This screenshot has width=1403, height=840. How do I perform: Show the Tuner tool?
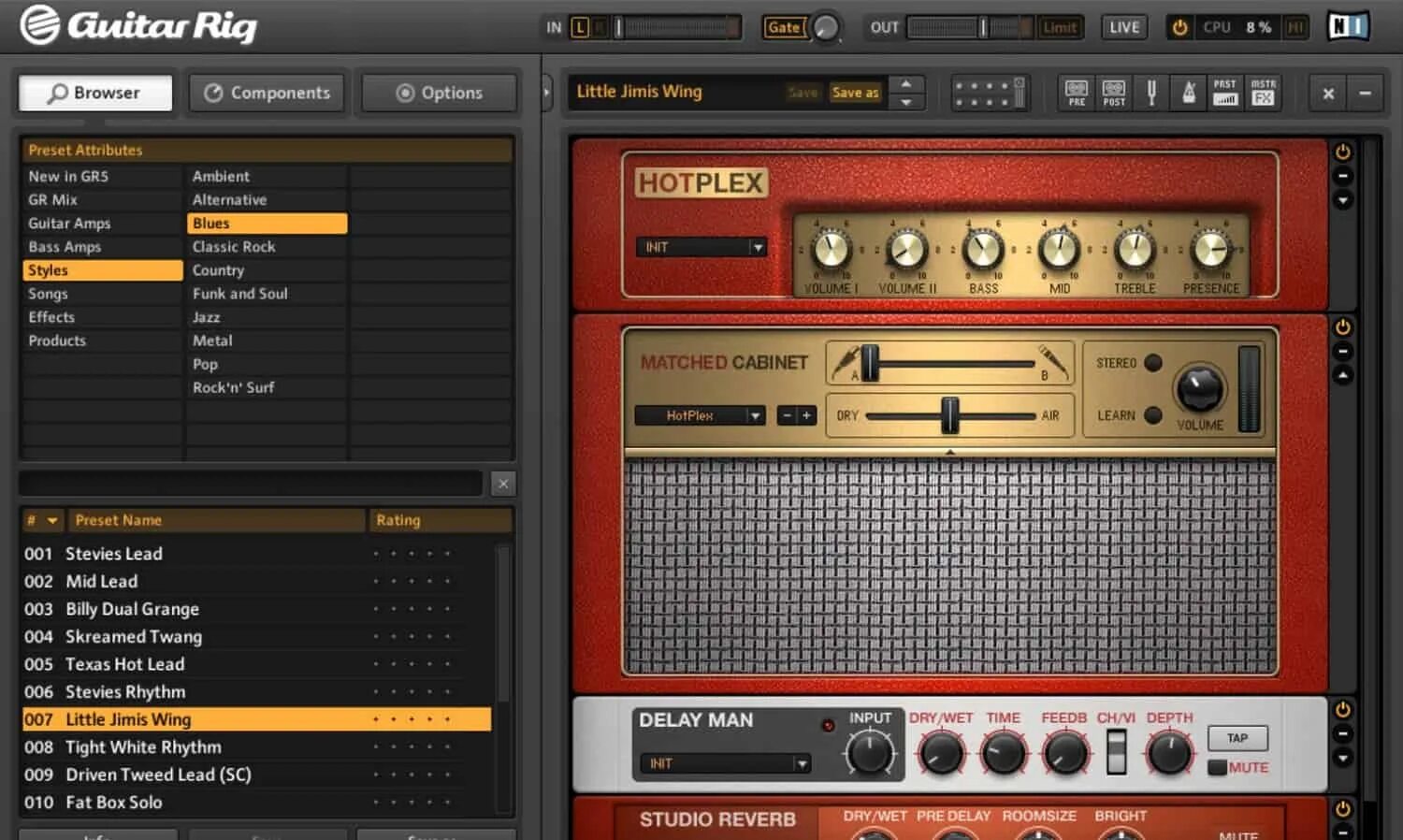point(1151,93)
